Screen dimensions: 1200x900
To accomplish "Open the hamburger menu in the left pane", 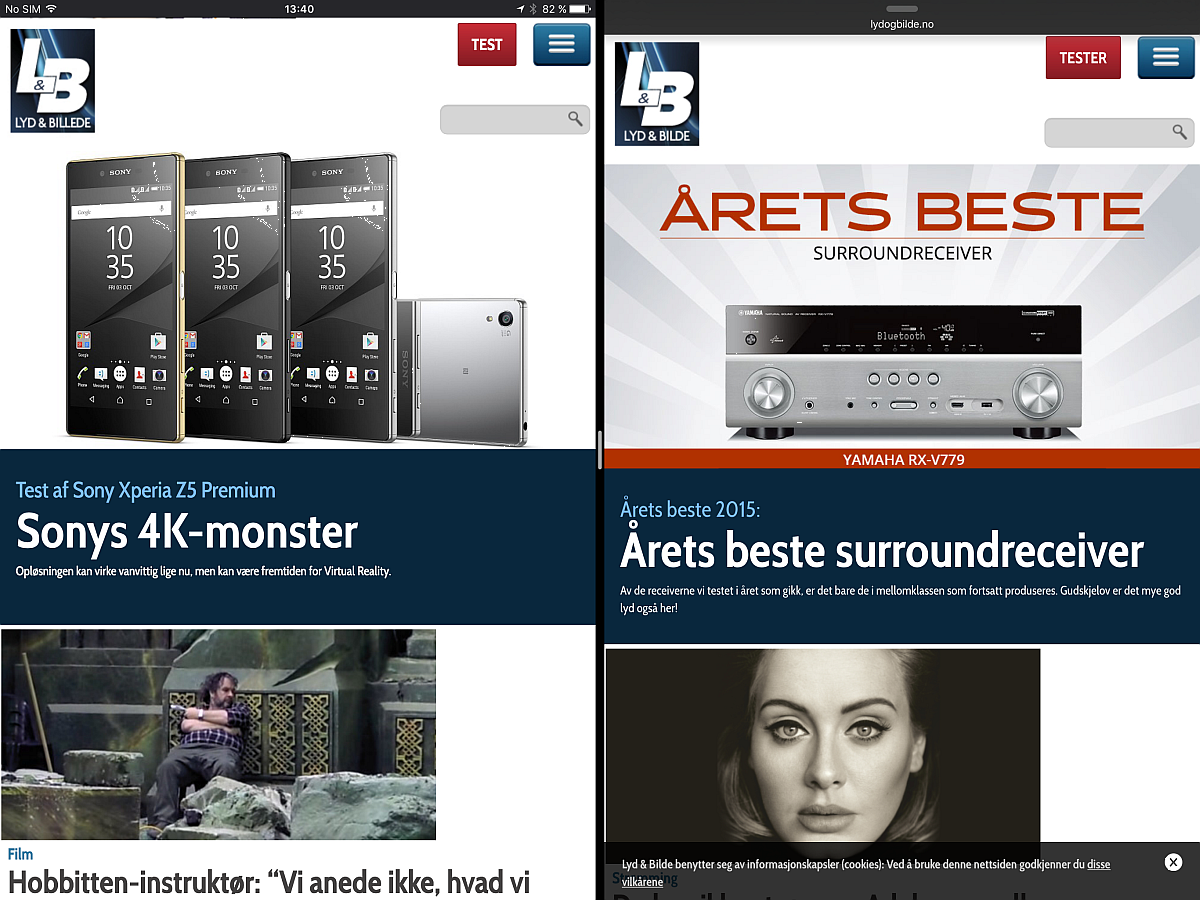I will click(x=561, y=45).
